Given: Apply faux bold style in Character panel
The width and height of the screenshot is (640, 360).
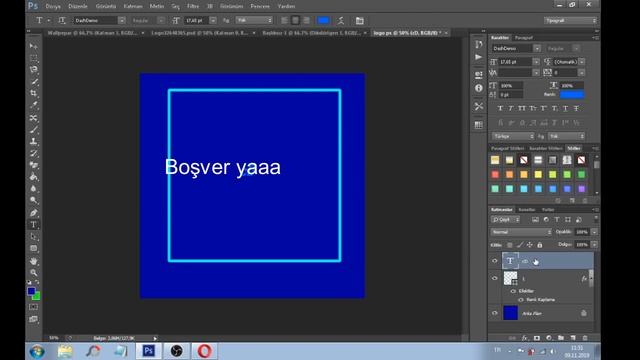Looking at the screenshot, I should coord(500,108).
